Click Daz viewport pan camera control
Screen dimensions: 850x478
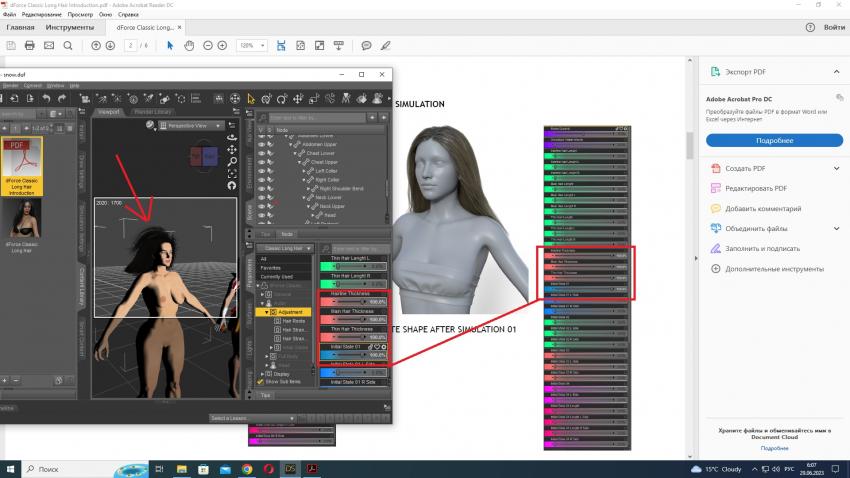(232, 150)
